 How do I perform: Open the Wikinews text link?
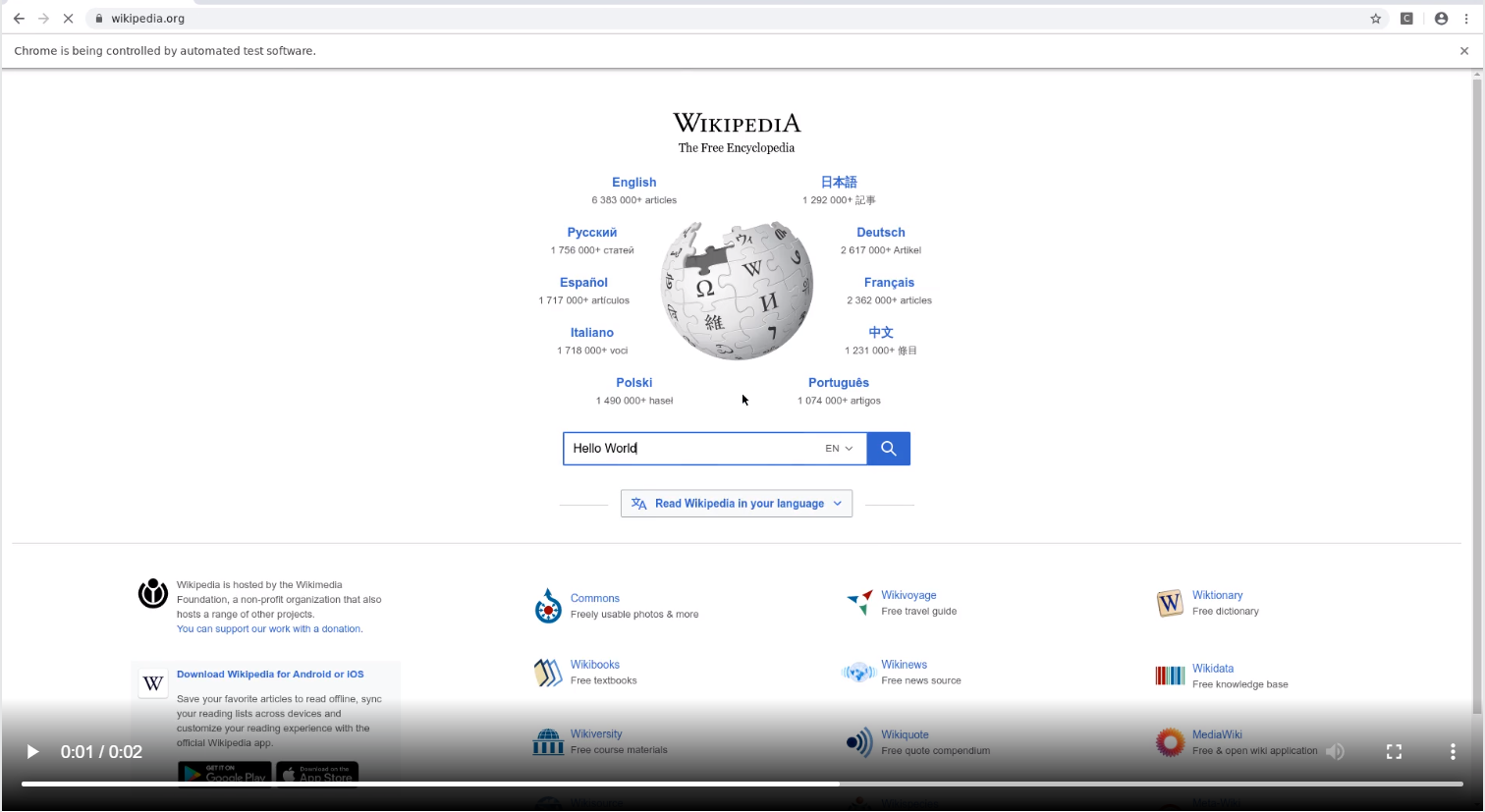pyautogui.click(x=905, y=666)
